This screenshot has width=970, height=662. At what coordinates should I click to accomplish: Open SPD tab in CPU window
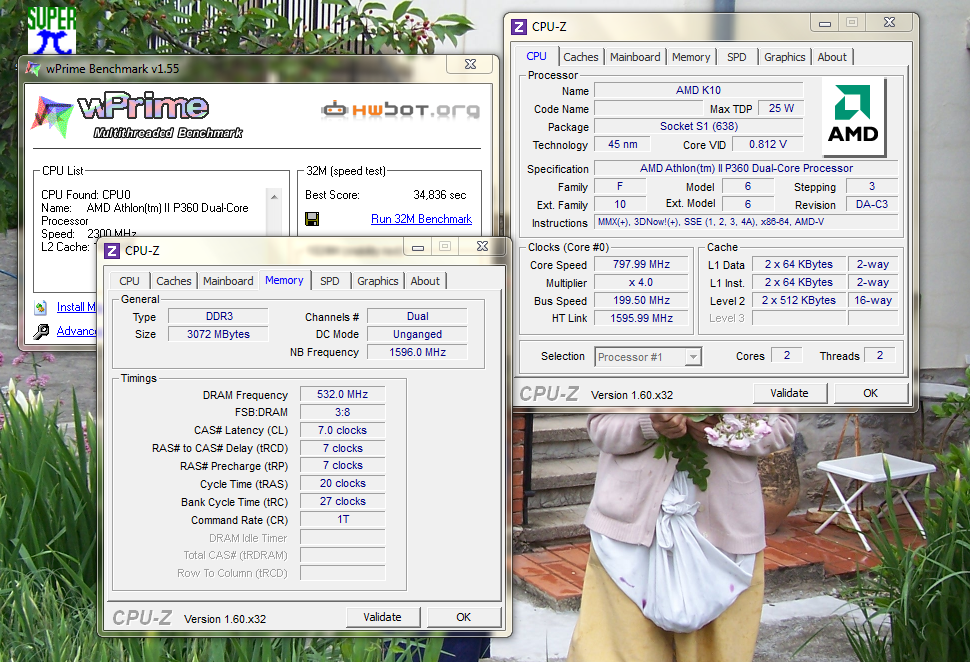[x=736, y=57]
